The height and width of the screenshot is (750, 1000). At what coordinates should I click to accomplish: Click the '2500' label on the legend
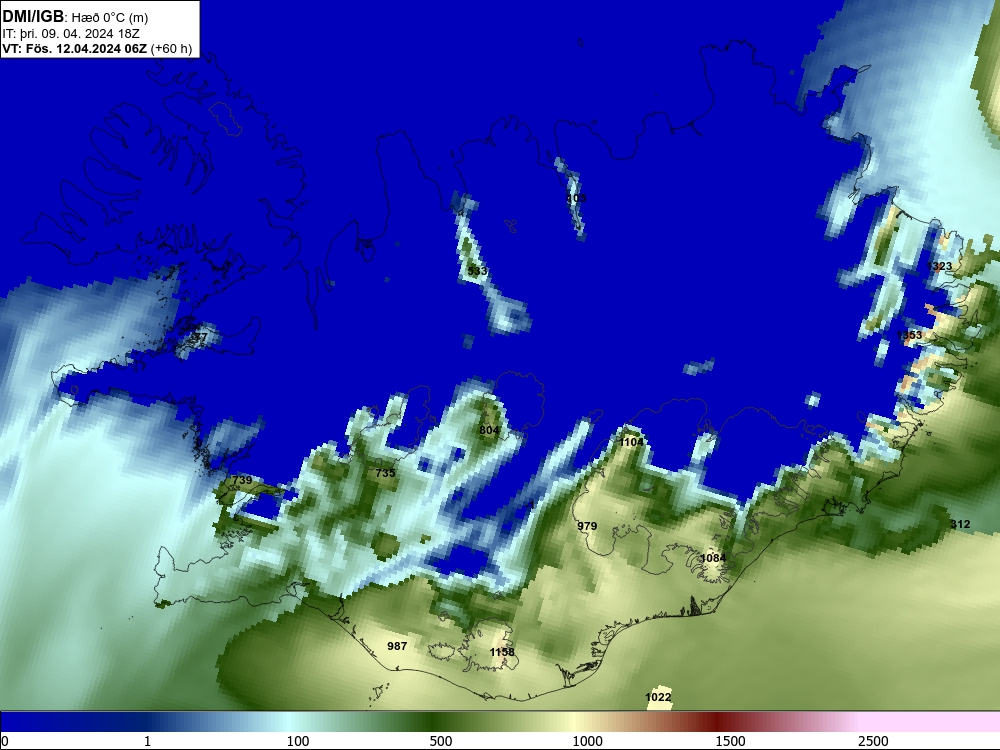click(873, 741)
